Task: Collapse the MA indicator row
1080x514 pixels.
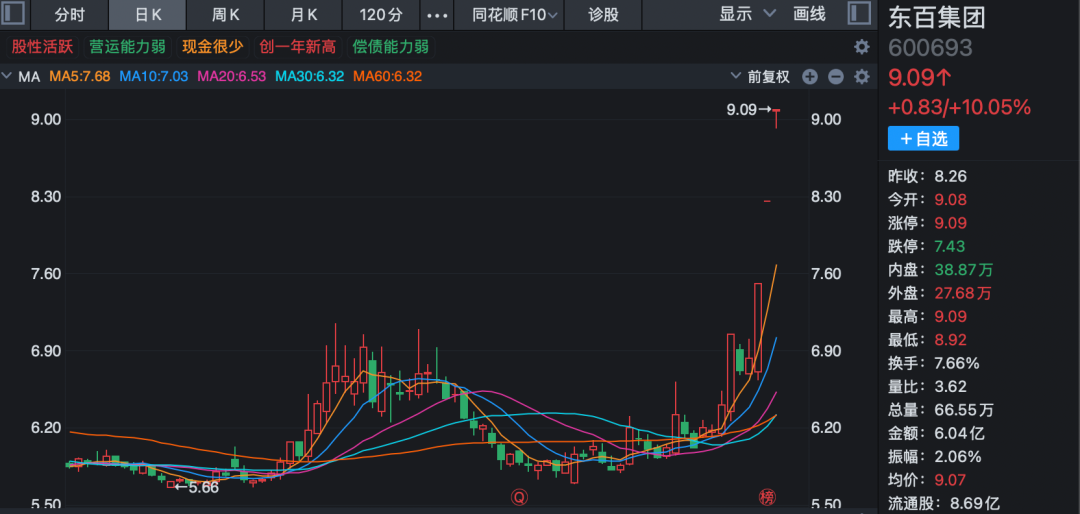Action: point(8,77)
